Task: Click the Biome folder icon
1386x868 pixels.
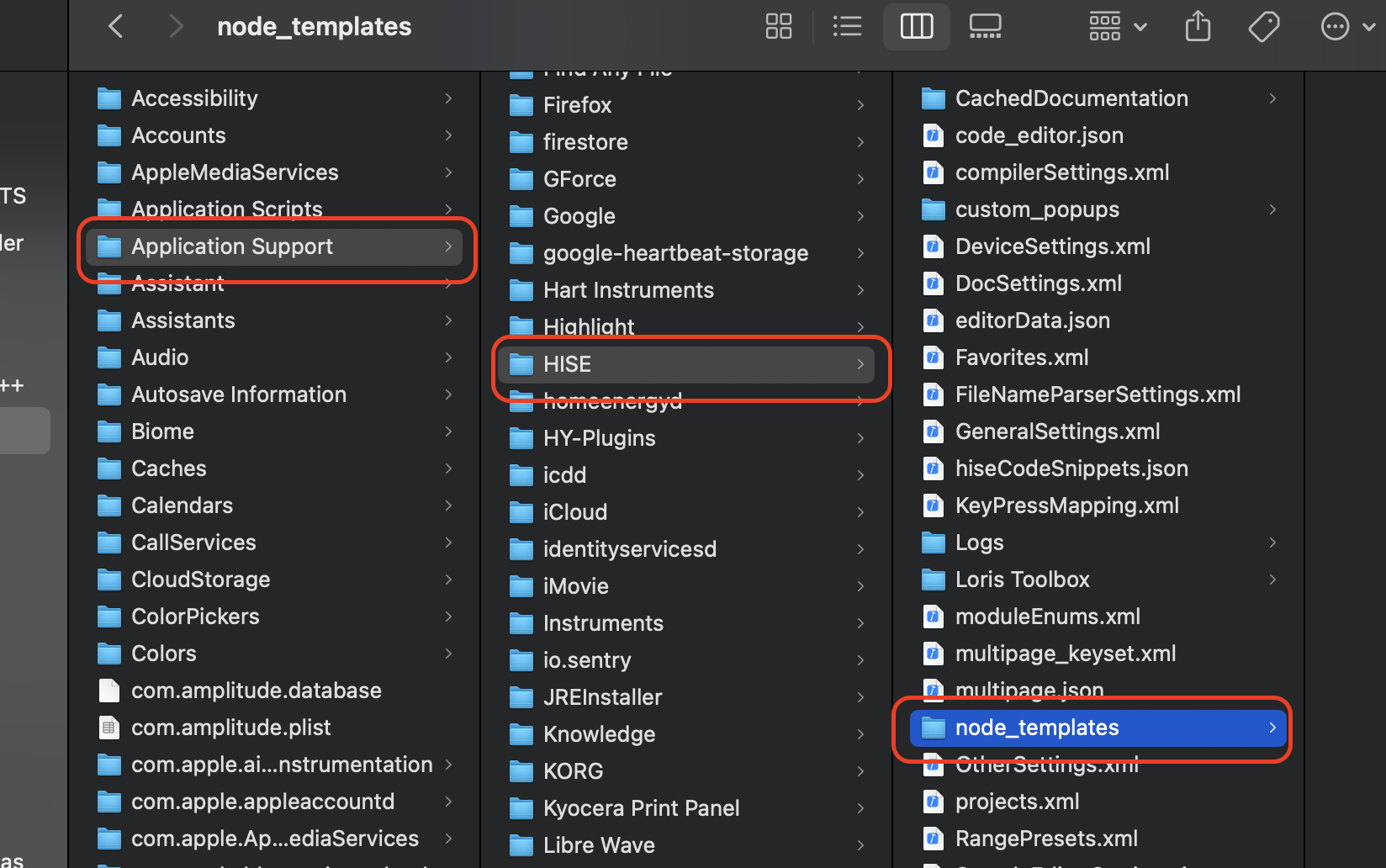Action: (x=109, y=432)
